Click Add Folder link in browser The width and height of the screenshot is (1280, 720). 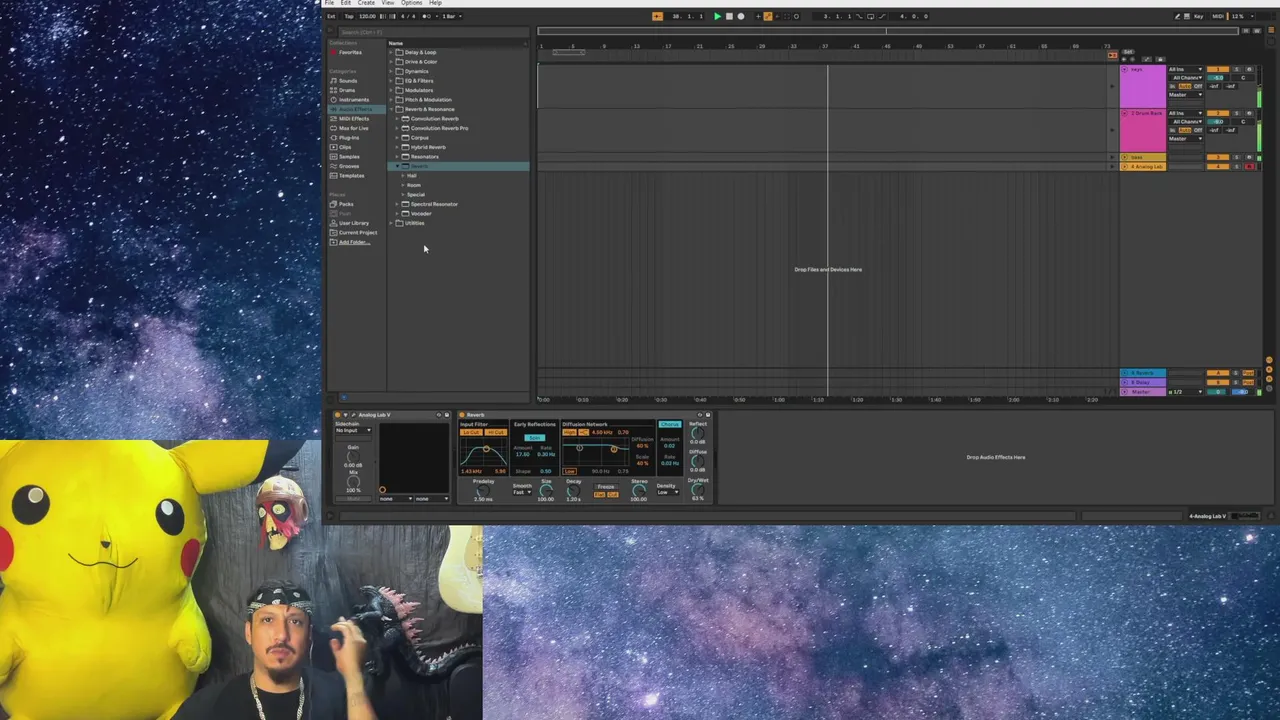tap(354, 242)
